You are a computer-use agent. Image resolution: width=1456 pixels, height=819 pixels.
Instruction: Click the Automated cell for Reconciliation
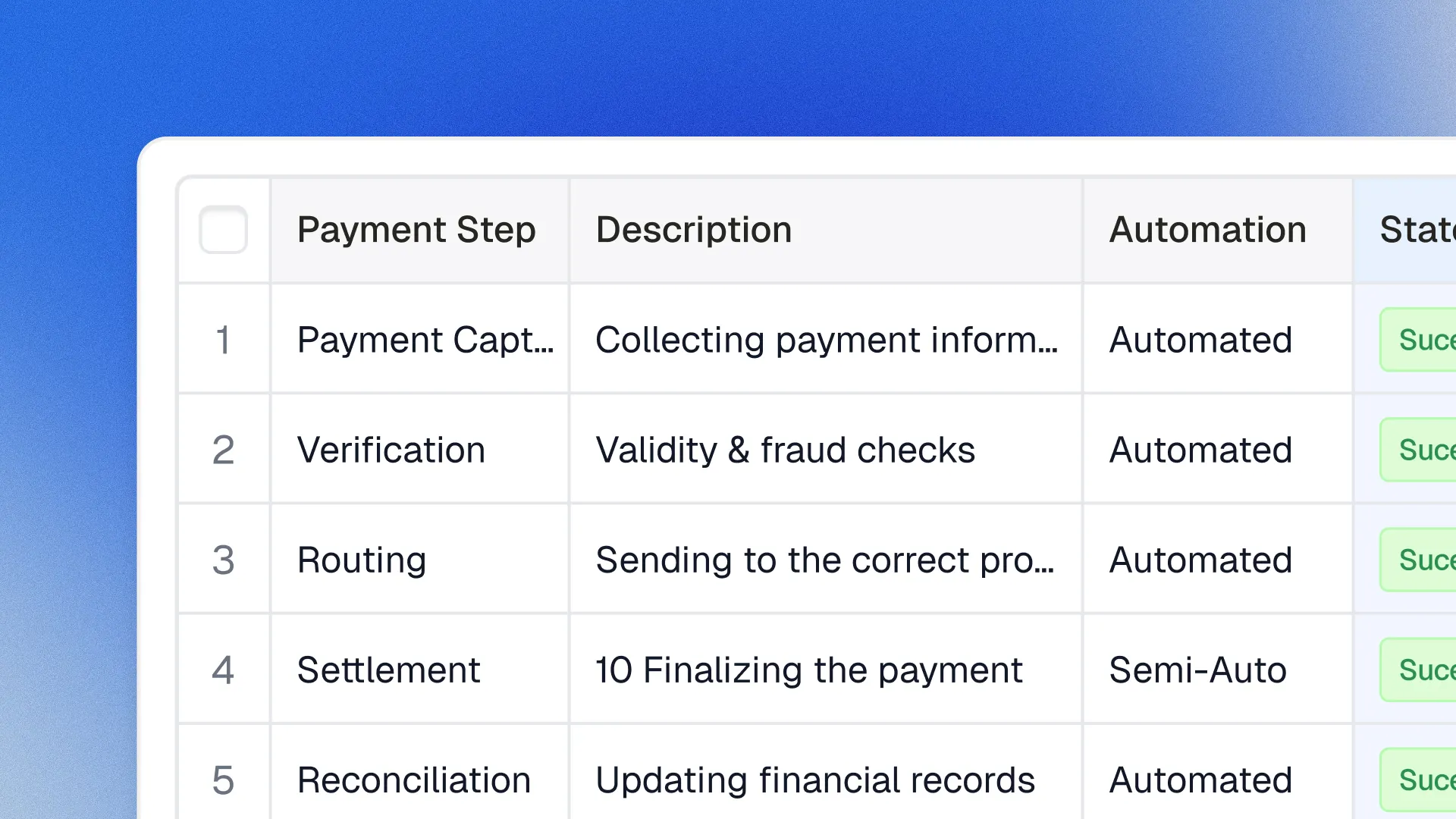(x=1200, y=780)
